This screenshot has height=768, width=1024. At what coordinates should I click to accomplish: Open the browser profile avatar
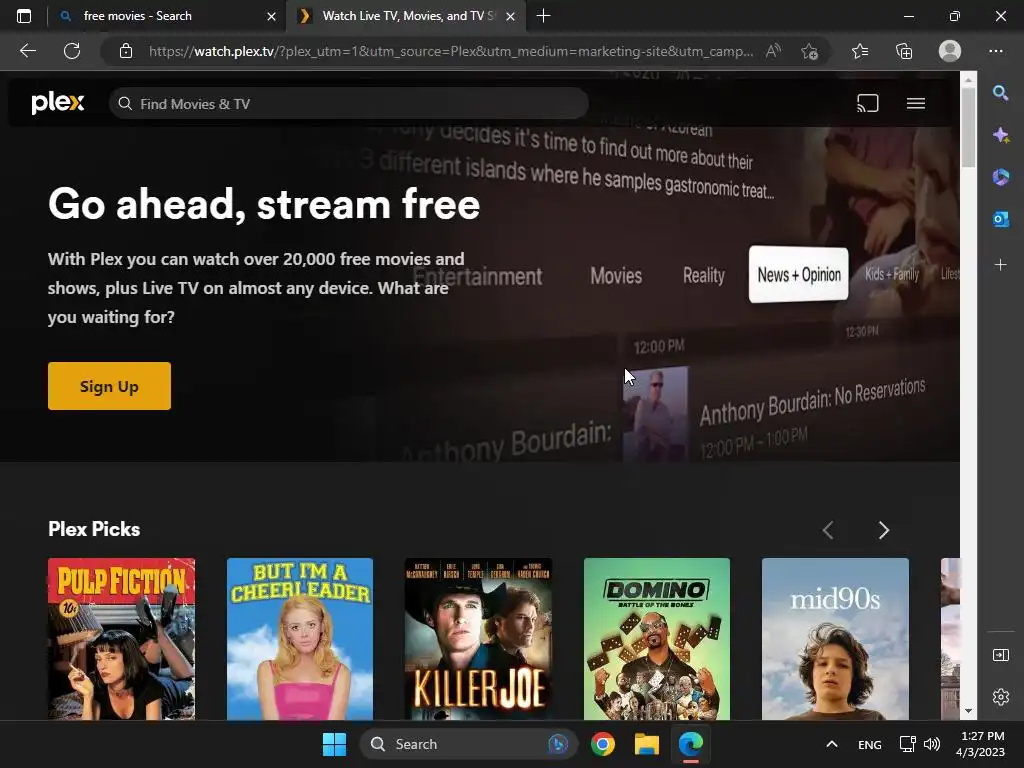[950, 51]
